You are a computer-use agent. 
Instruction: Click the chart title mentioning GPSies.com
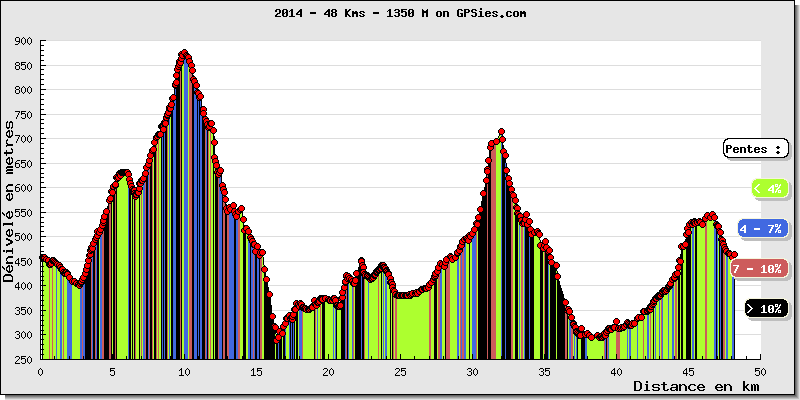pyautogui.click(x=400, y=13)
